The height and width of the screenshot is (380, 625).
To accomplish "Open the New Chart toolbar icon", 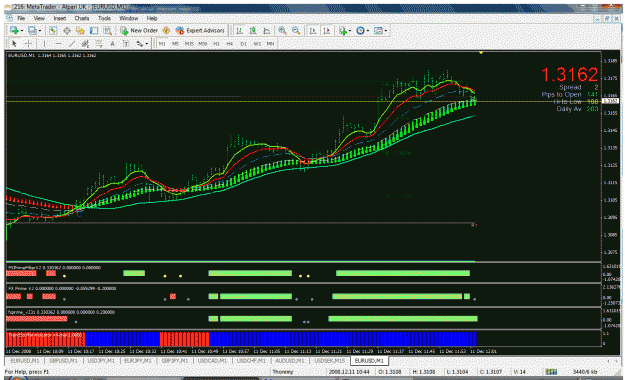I will click(14, 30).
